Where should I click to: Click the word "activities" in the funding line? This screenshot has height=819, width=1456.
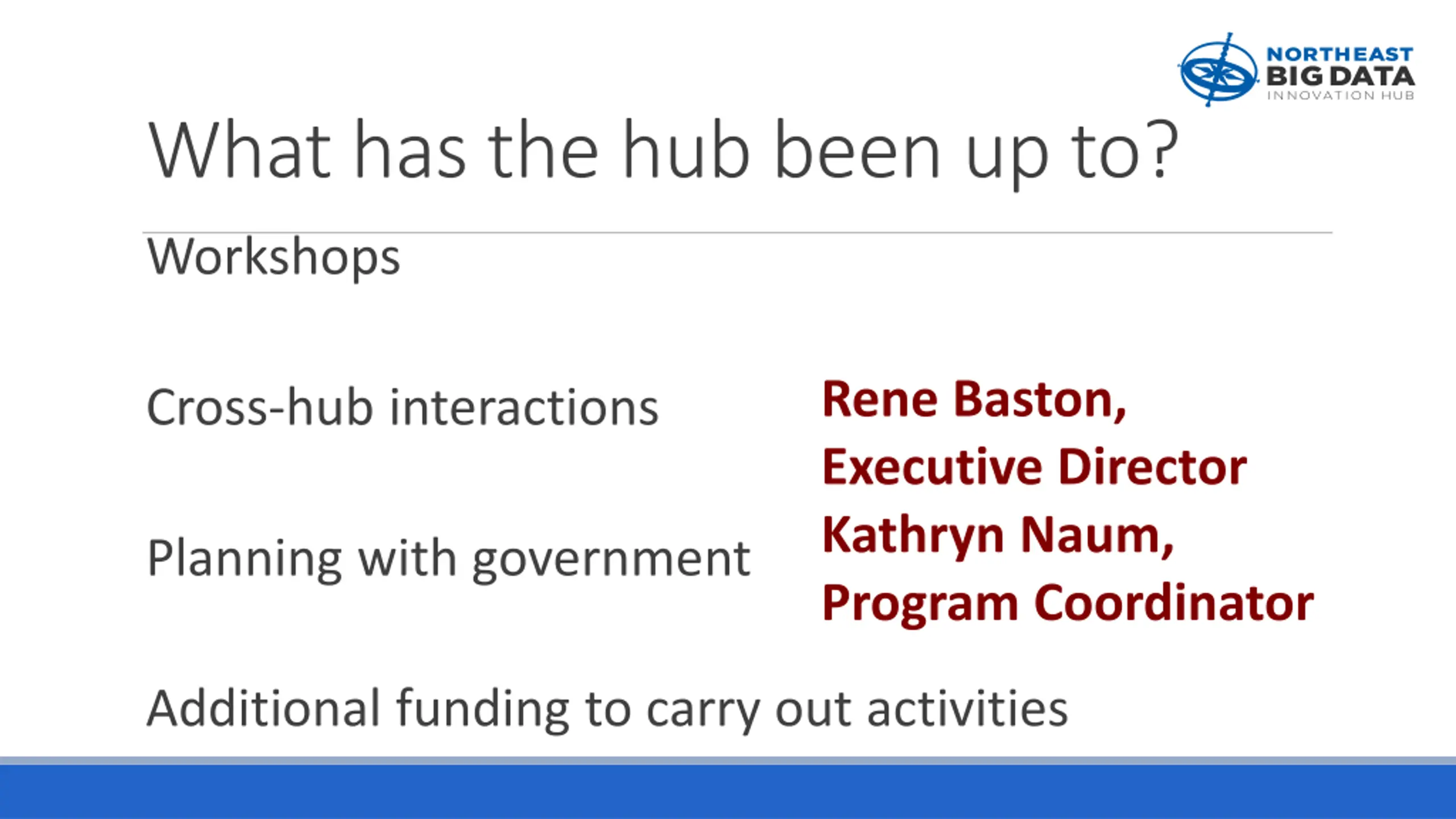pos(967,709)
